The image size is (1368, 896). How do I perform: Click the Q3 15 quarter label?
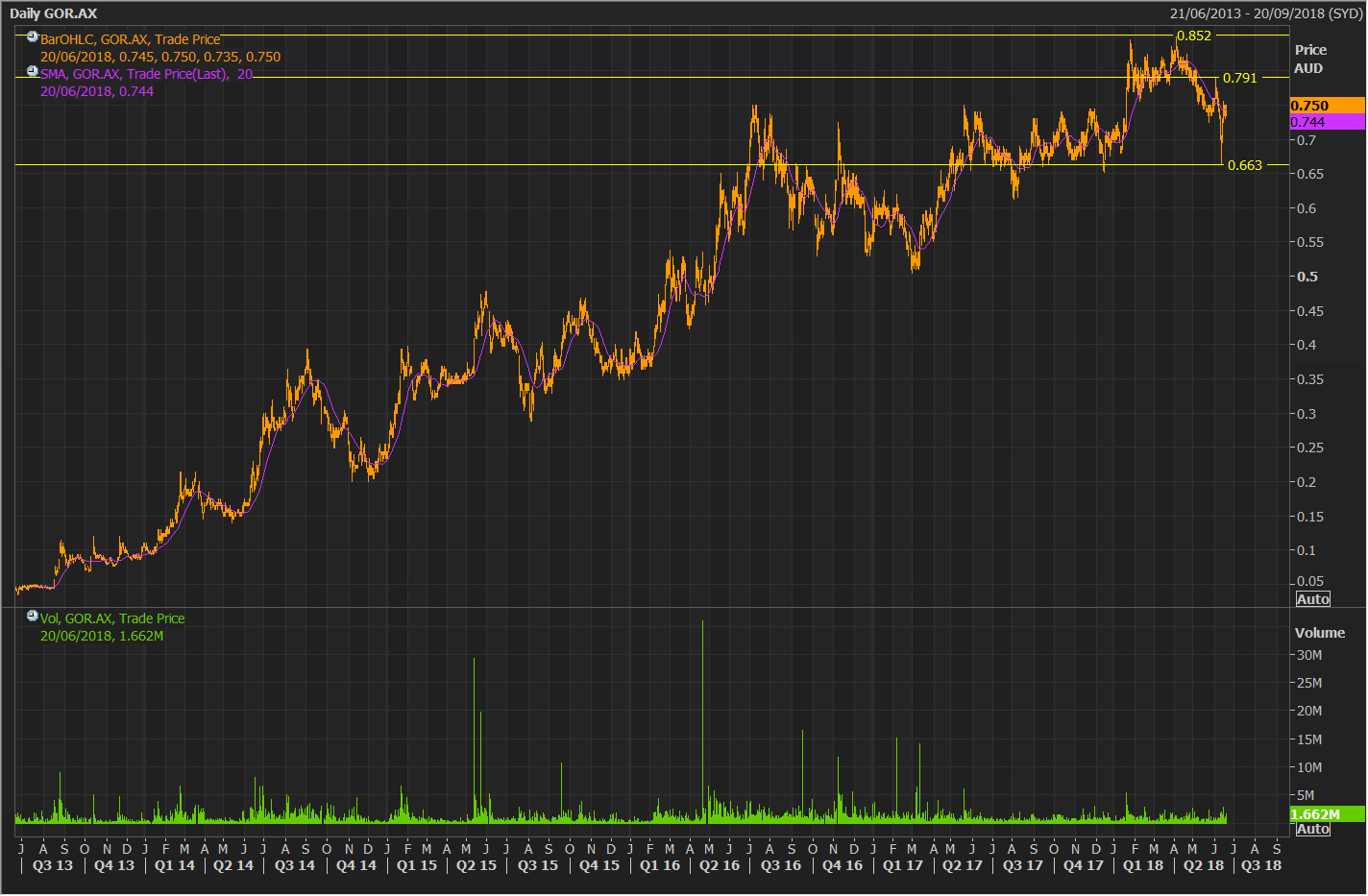coord(538,865)
